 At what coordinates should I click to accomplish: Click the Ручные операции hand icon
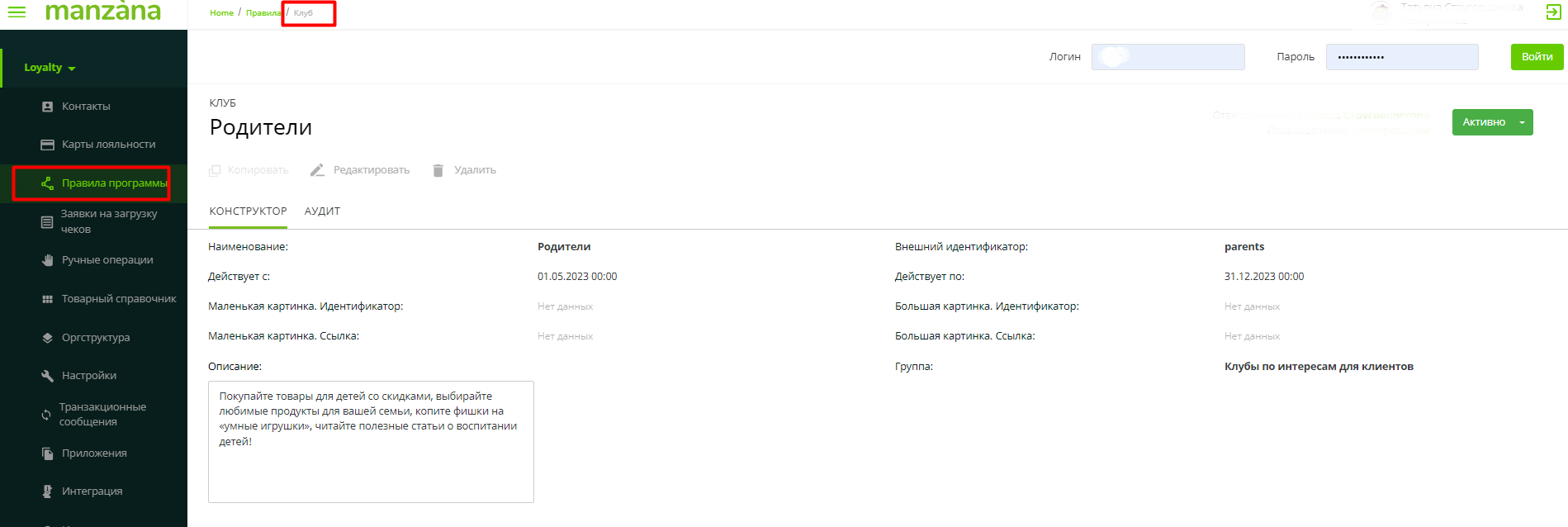point(47,260)
